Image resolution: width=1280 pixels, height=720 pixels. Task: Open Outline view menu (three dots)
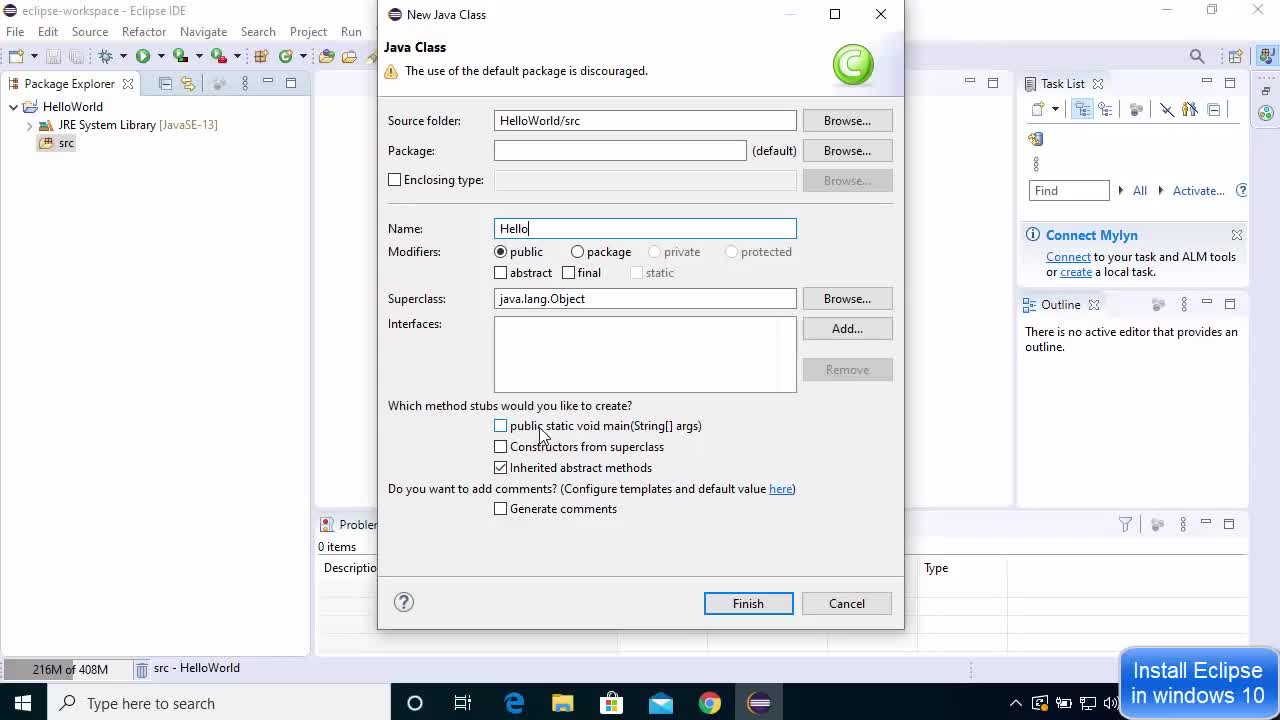pyautogui.click(x=1184, y=304)
